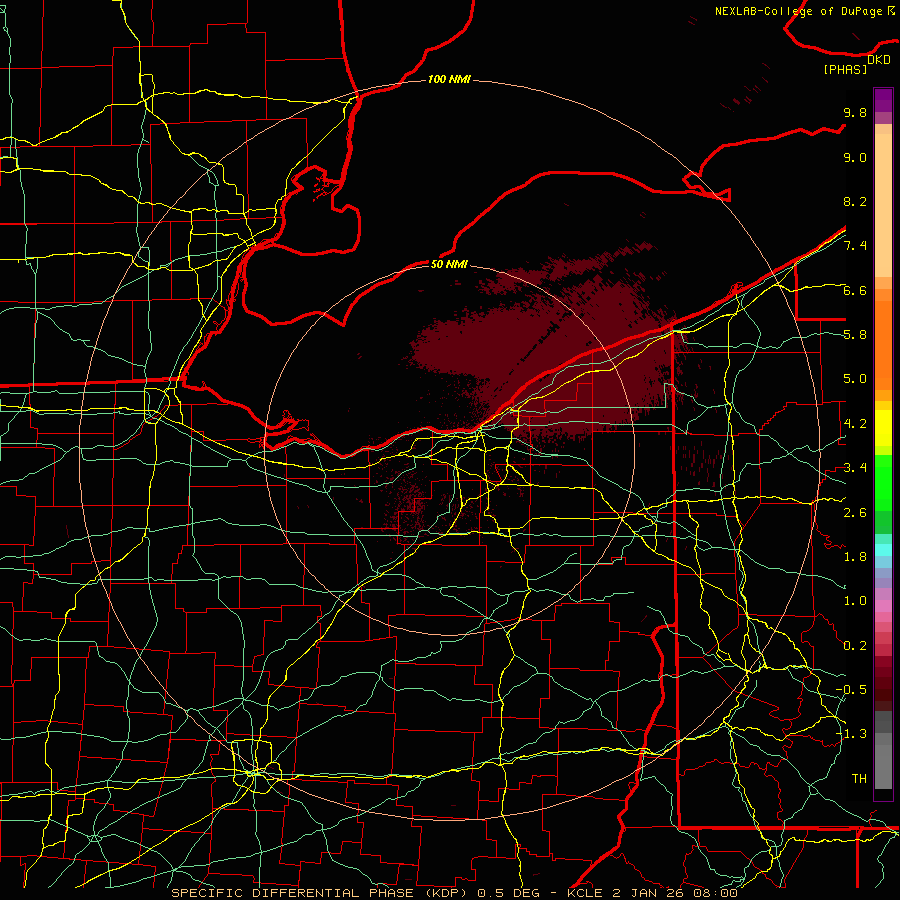Select the 9.0 value on the scale
Viewport: 900px width, 900px height.
[855, 157]
